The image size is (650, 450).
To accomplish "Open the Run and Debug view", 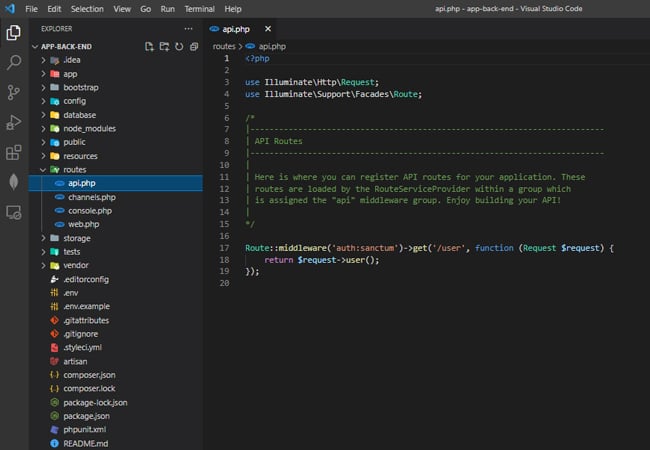I will (x=14, y=122).
